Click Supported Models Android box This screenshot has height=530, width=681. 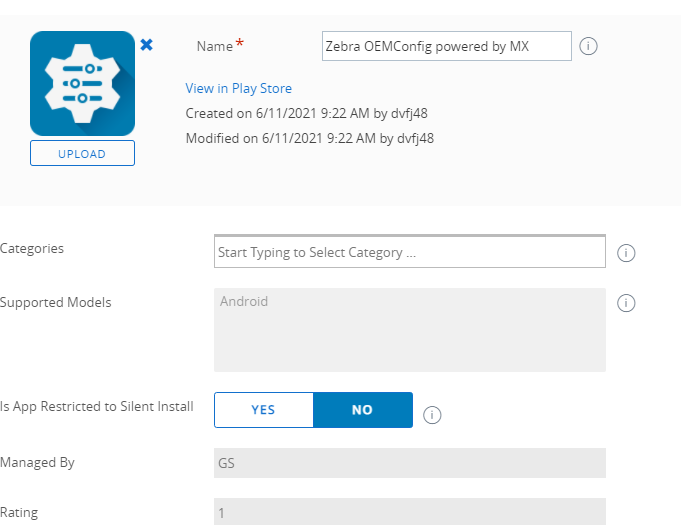click(410, 330)
